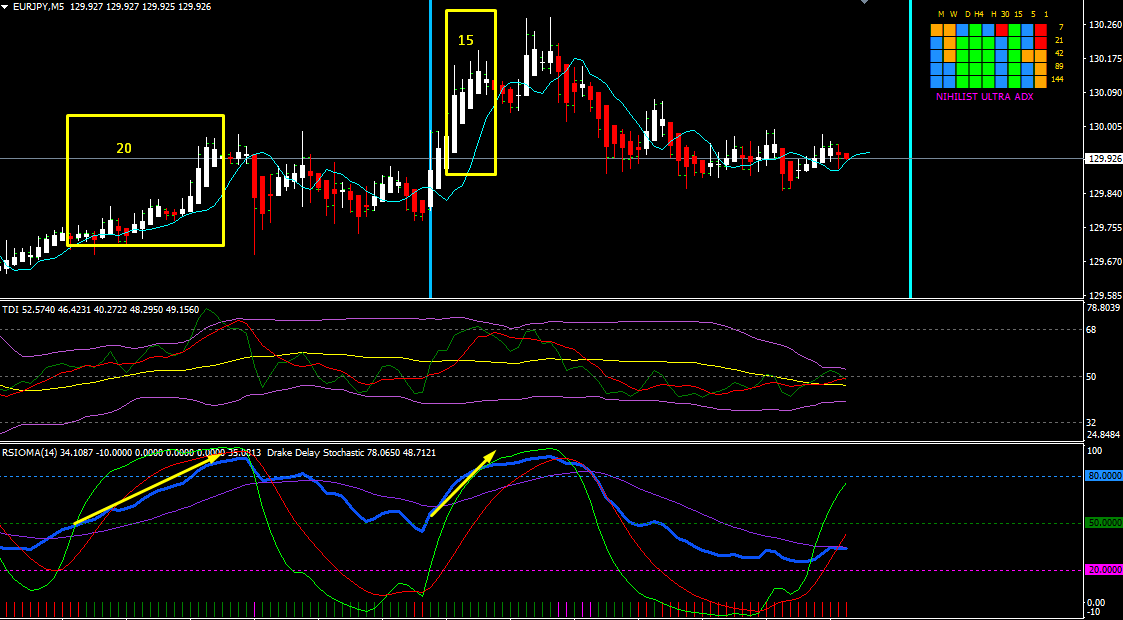The width and height of the screenshot is (1123, 620).
Task: Click the 129.585 price scale label
Action: click(x=1105, y=294)
